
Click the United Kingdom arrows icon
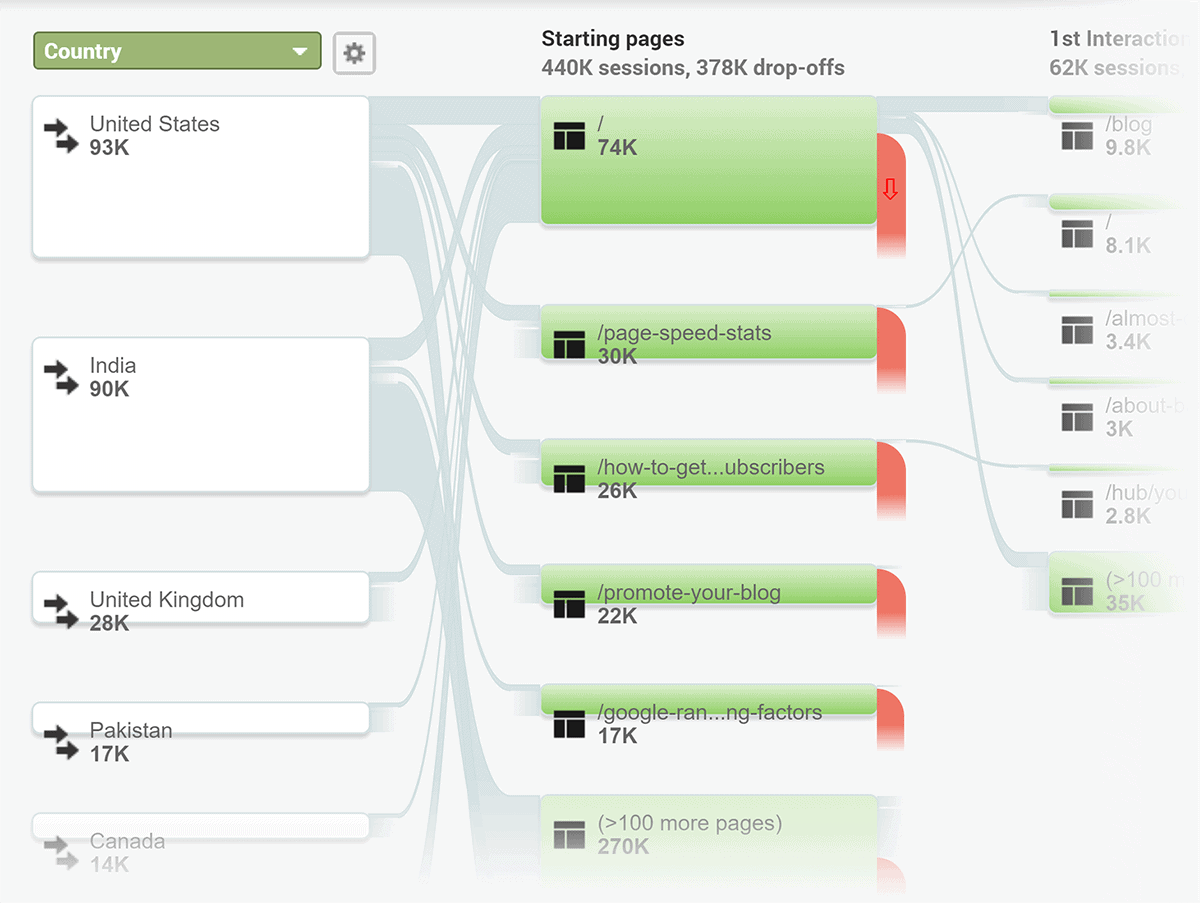[x=61, y=612]
